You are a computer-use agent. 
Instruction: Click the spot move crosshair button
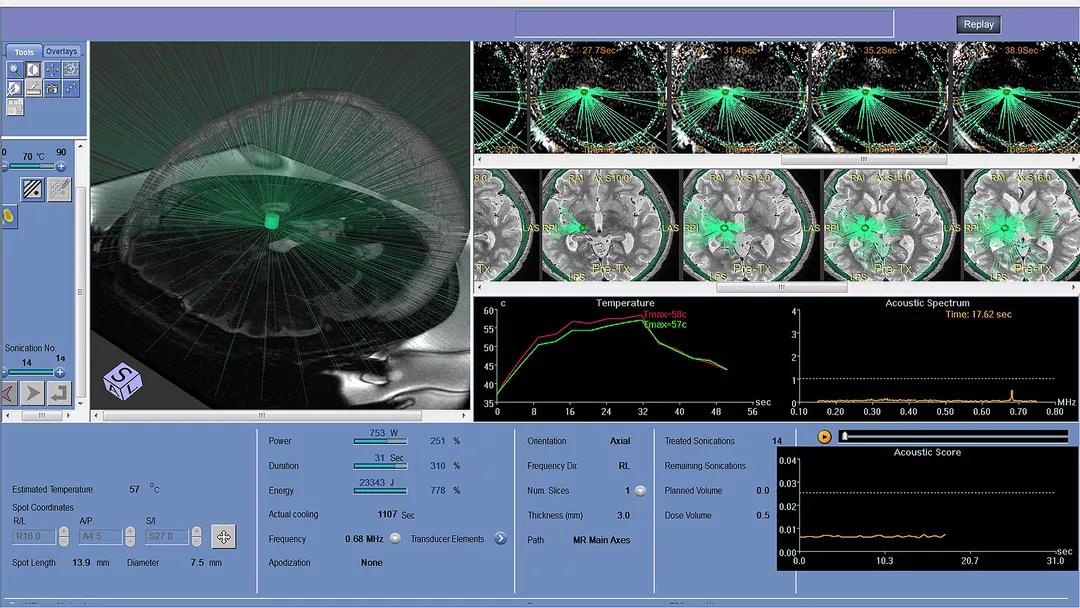(223, 537)
